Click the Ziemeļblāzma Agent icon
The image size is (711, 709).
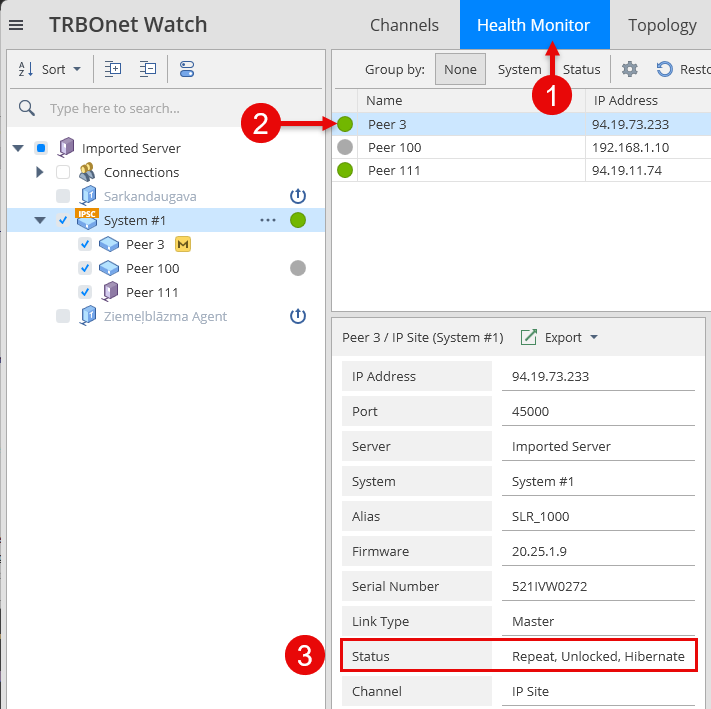point(88,316)
